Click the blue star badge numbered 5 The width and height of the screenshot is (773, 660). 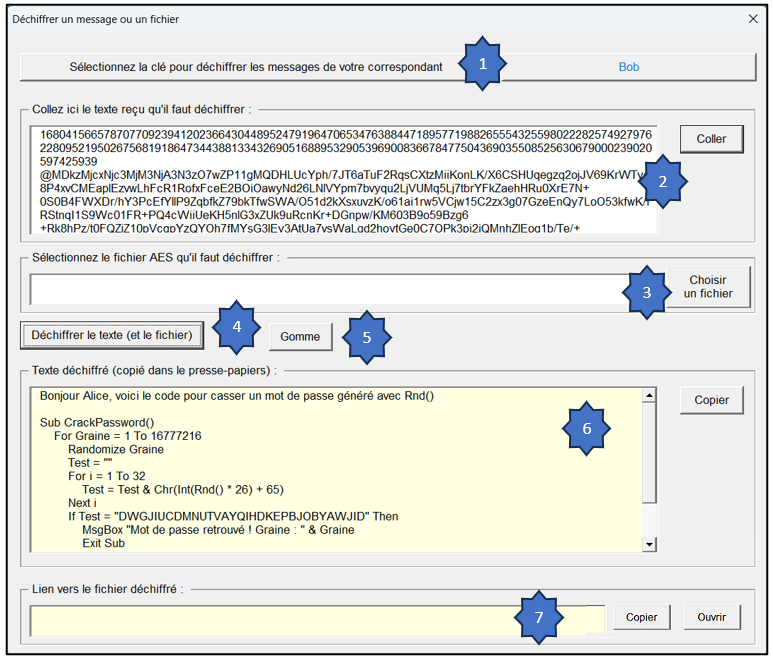[366, 337]
